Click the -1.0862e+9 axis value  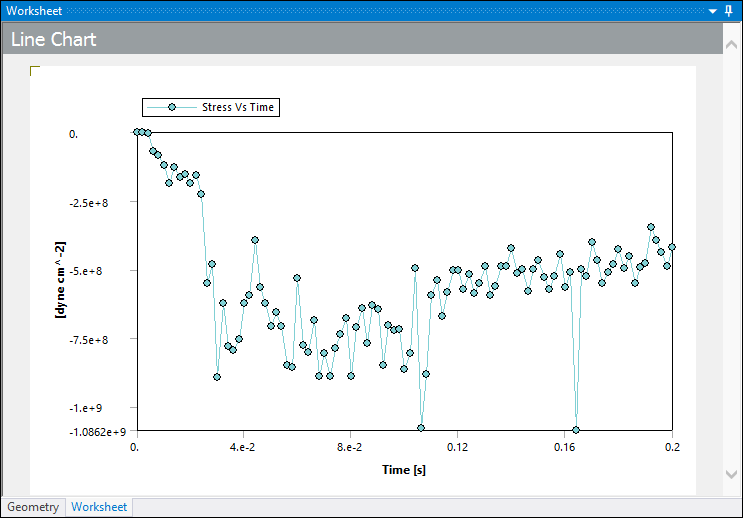click(98, 432)
